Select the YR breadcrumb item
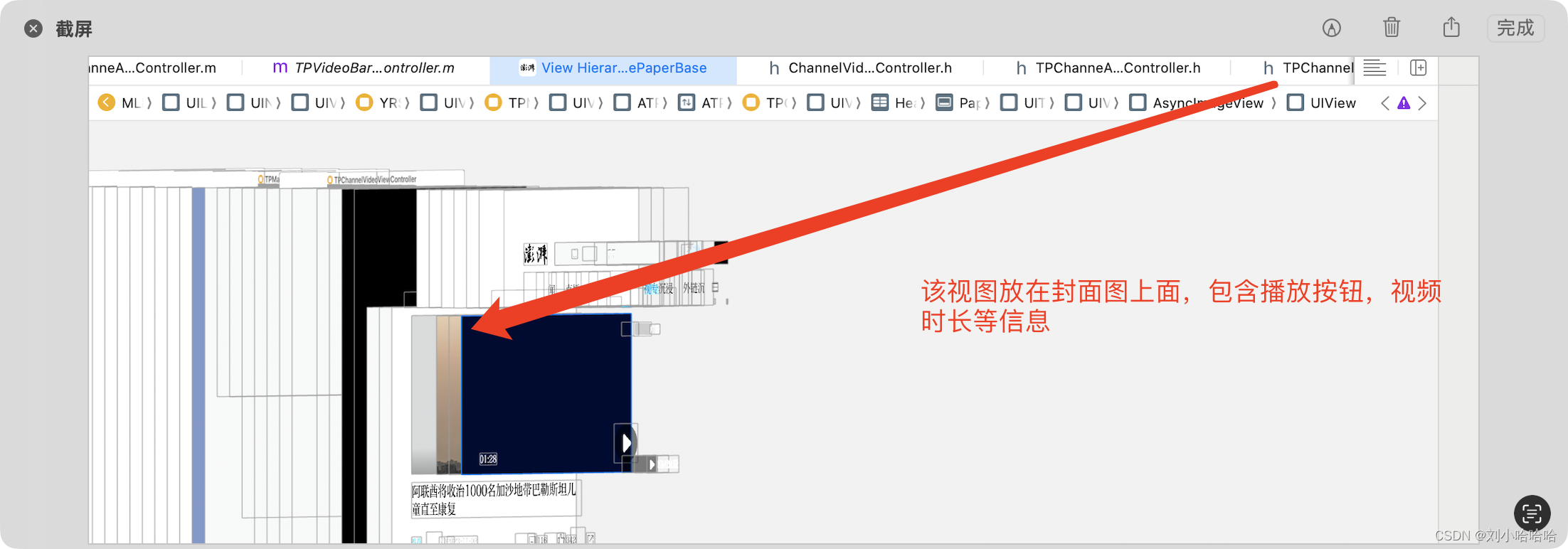The image size is (1568, 549). tap(381, 103)
